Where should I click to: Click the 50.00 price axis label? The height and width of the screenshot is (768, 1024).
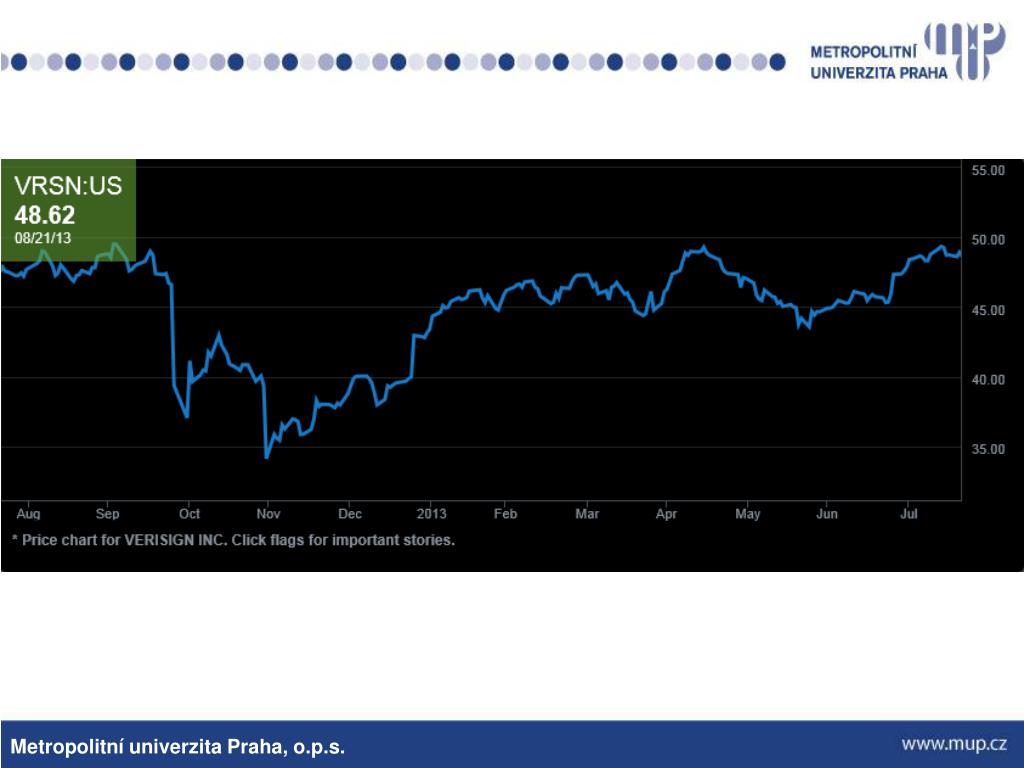(x=988, y=240)
